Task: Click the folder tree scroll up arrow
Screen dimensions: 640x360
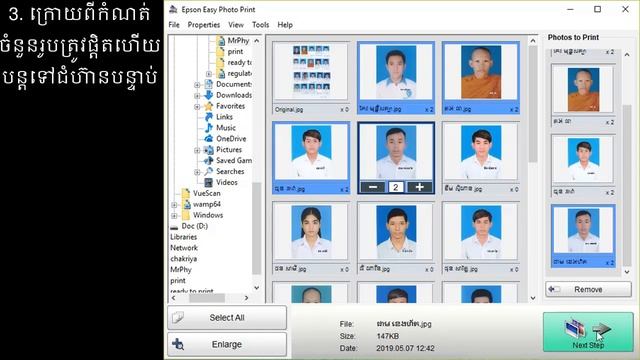Action: point(256,41)
